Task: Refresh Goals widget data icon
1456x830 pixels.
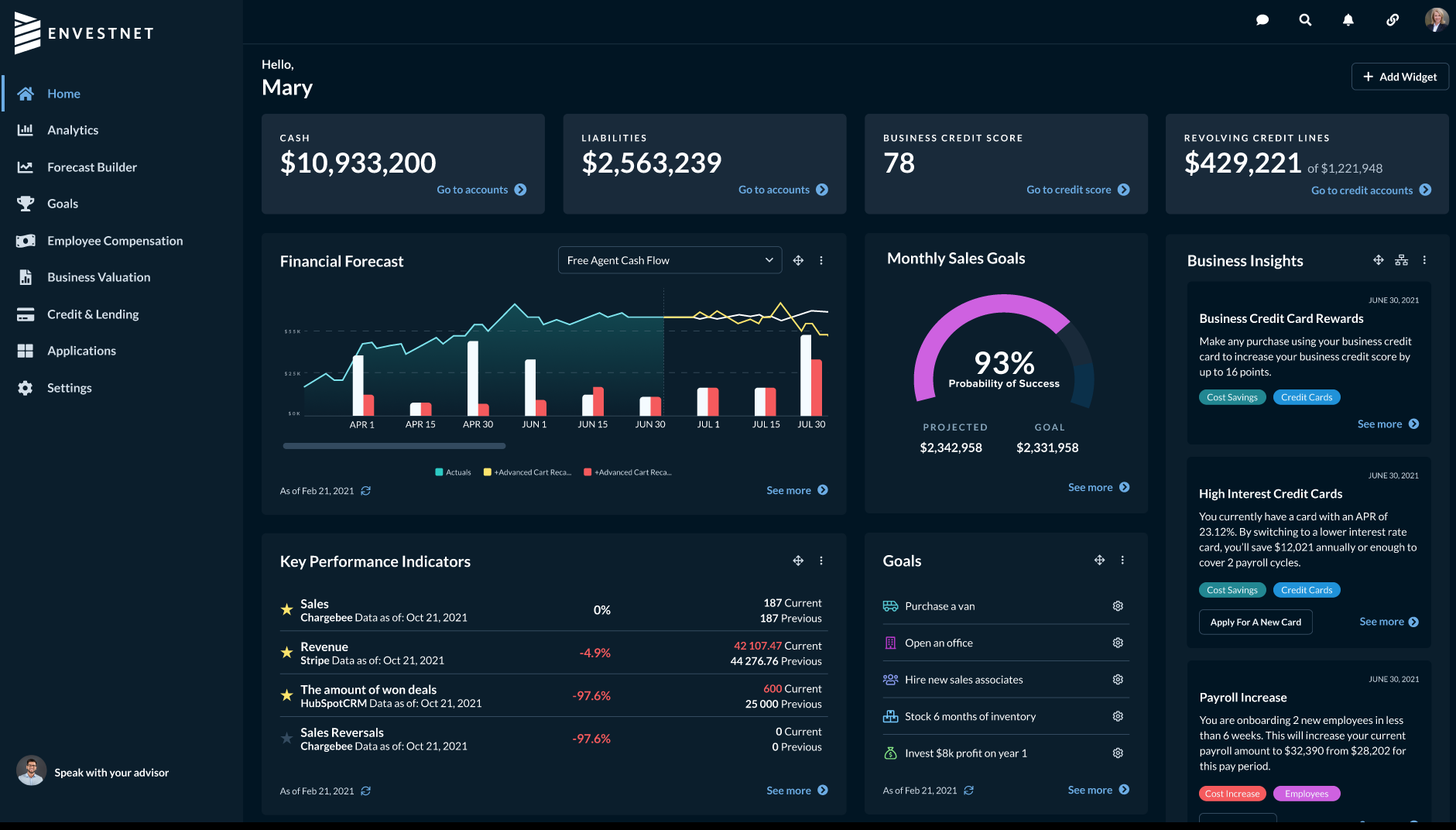Action: pyautogui.click(x=969, y=791)
